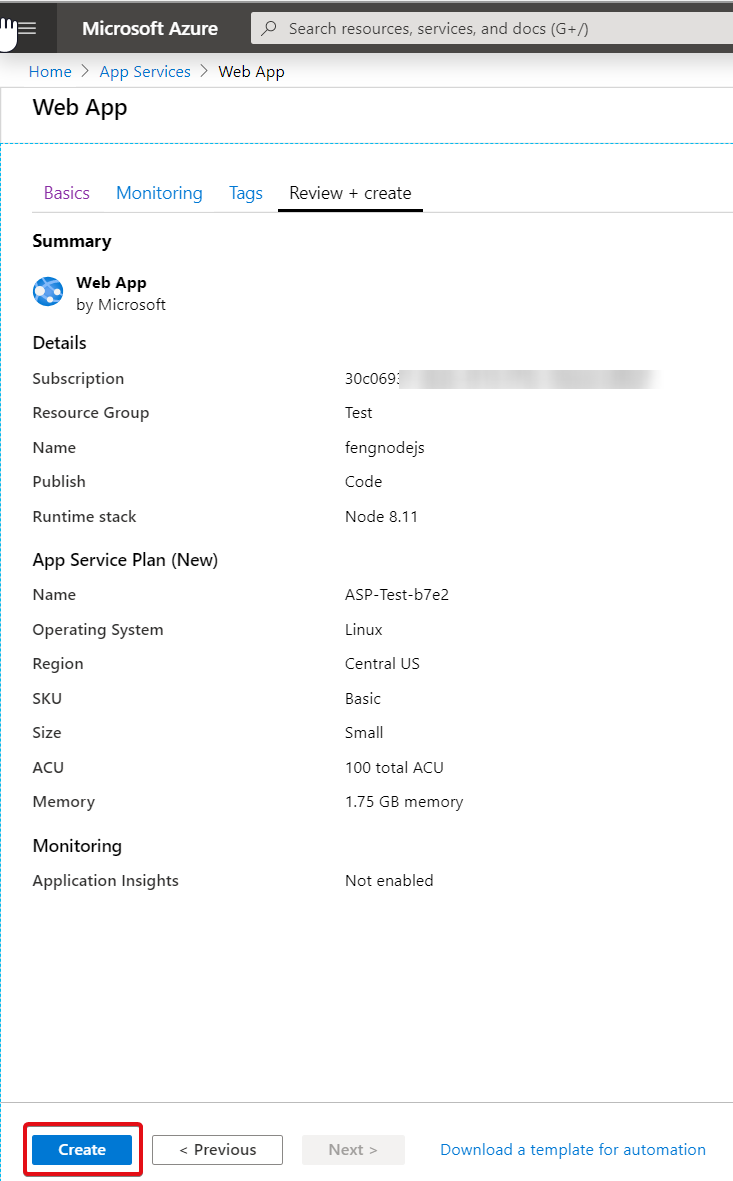Click the Microsoft Azure title
Image resolution: width=733 pixels, height=1181 pixels.
click(x=150, y=29)
